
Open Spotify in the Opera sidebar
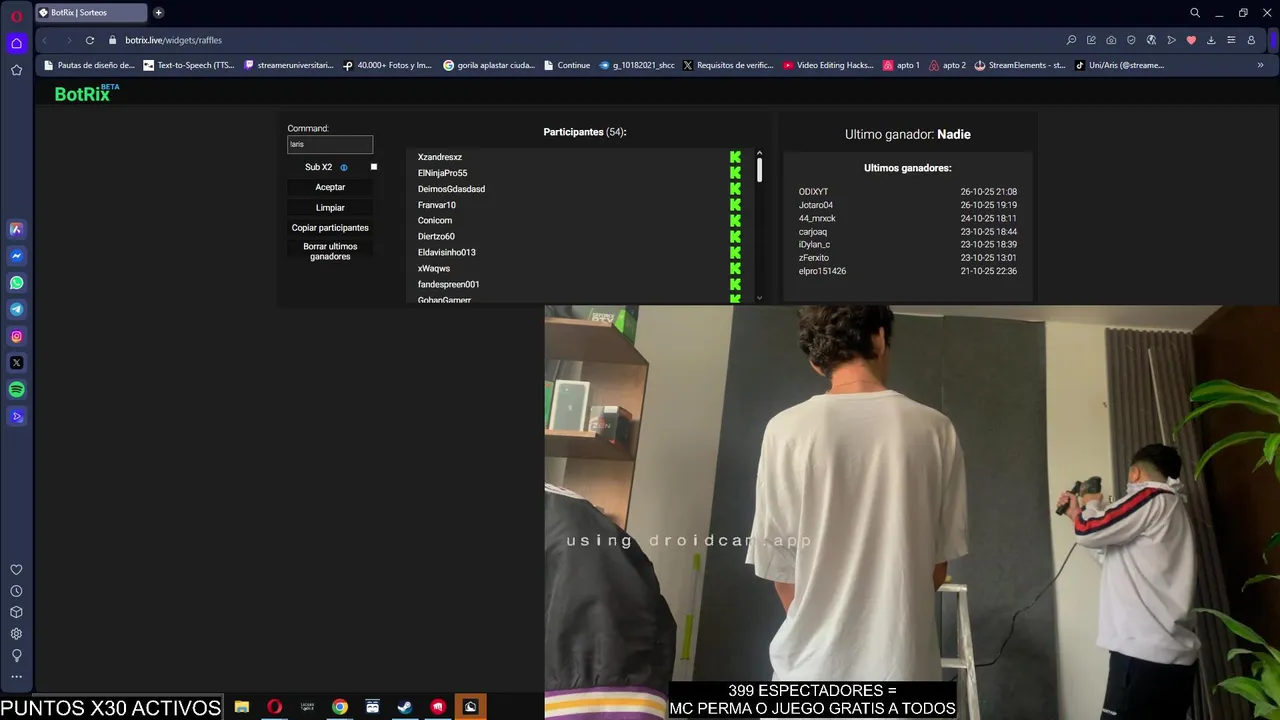[x=16, y=390]
